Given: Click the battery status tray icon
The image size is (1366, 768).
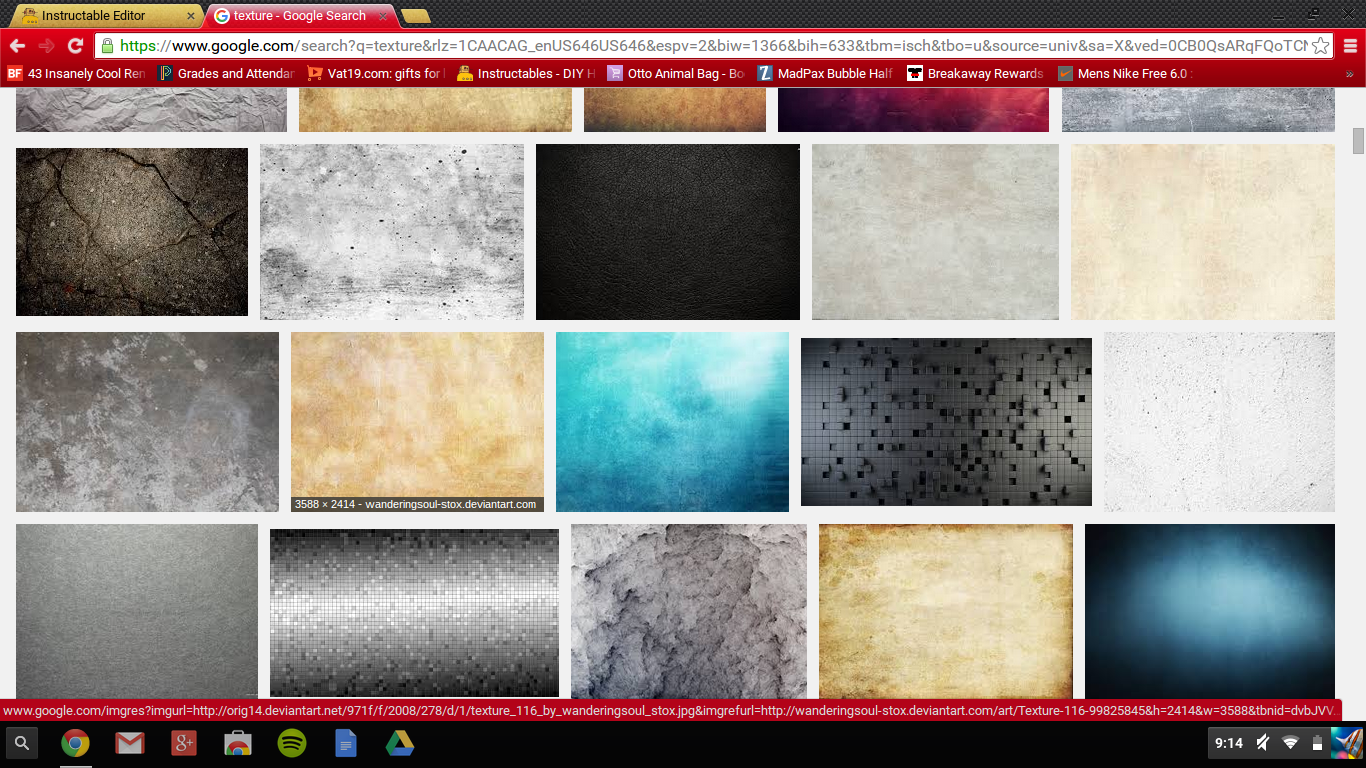Looking at the screenshot, I should tap(1317, 743).
